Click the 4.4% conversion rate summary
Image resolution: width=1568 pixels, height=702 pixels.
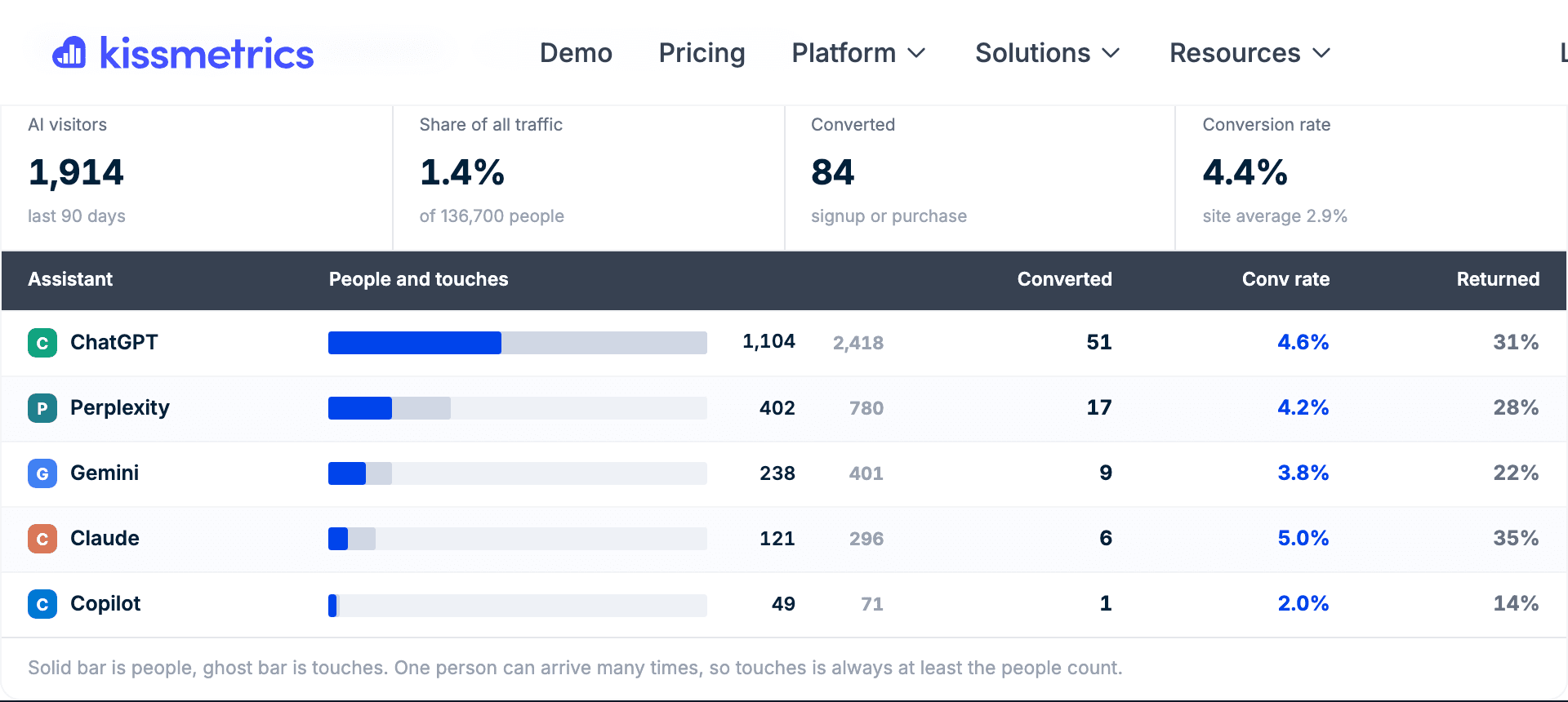click(x=1245, y=172)
